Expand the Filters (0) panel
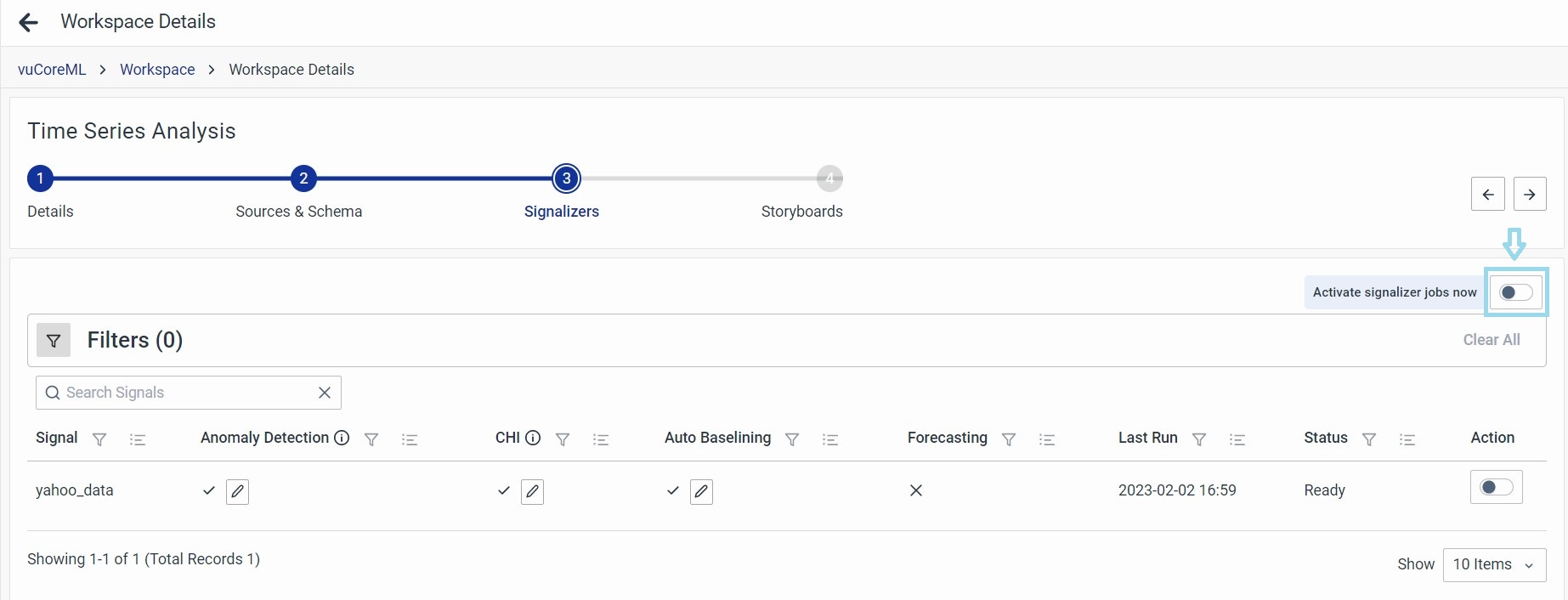 (54, 341)
